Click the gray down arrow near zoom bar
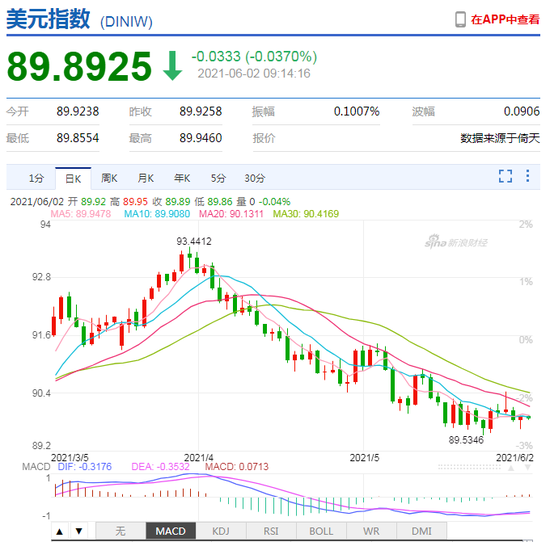The width and height of the screenshot is (550, 542). pyautogui.click(x=528, y=468)
